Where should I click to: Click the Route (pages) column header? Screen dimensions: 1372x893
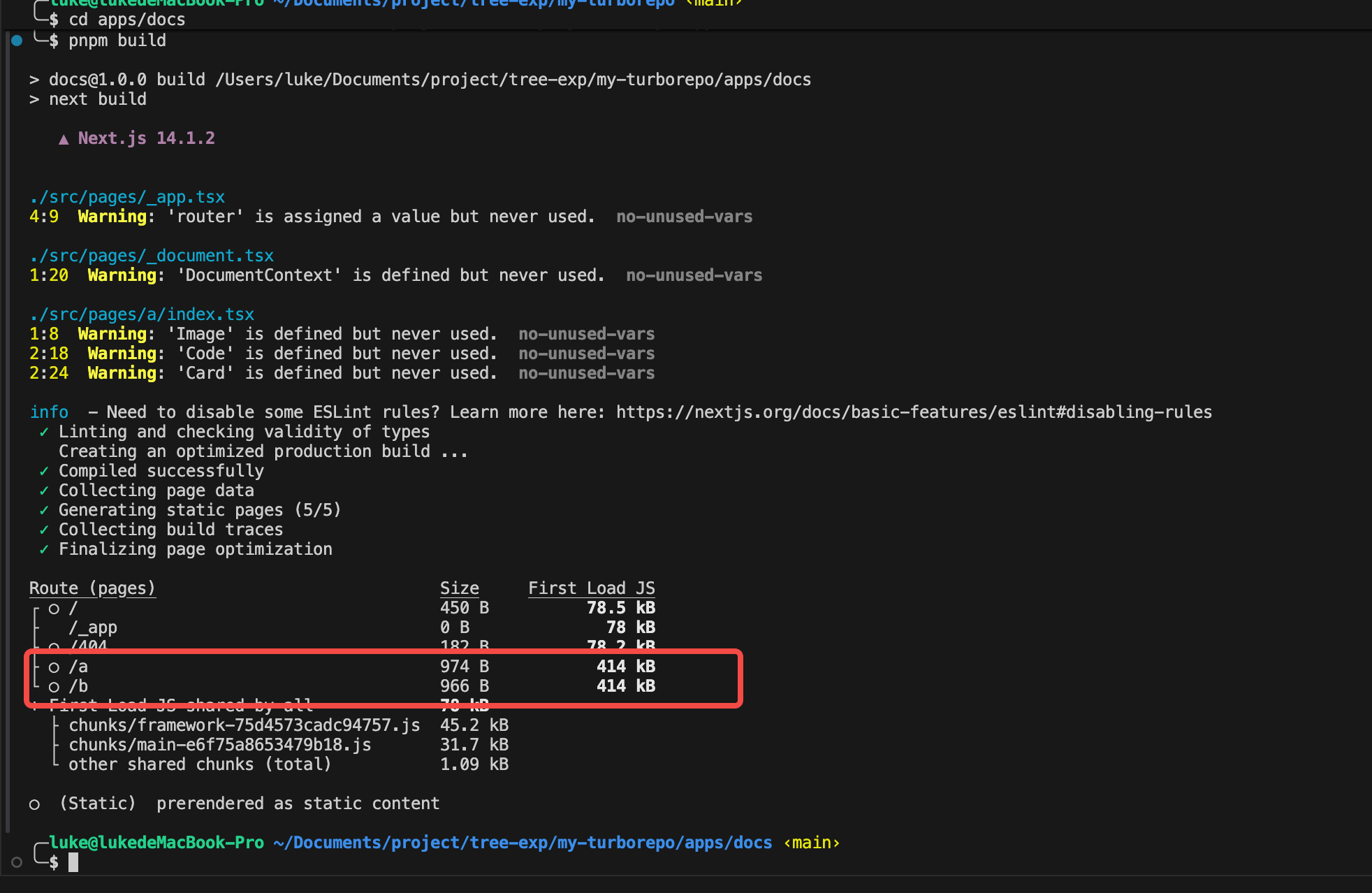coord(92,588)
